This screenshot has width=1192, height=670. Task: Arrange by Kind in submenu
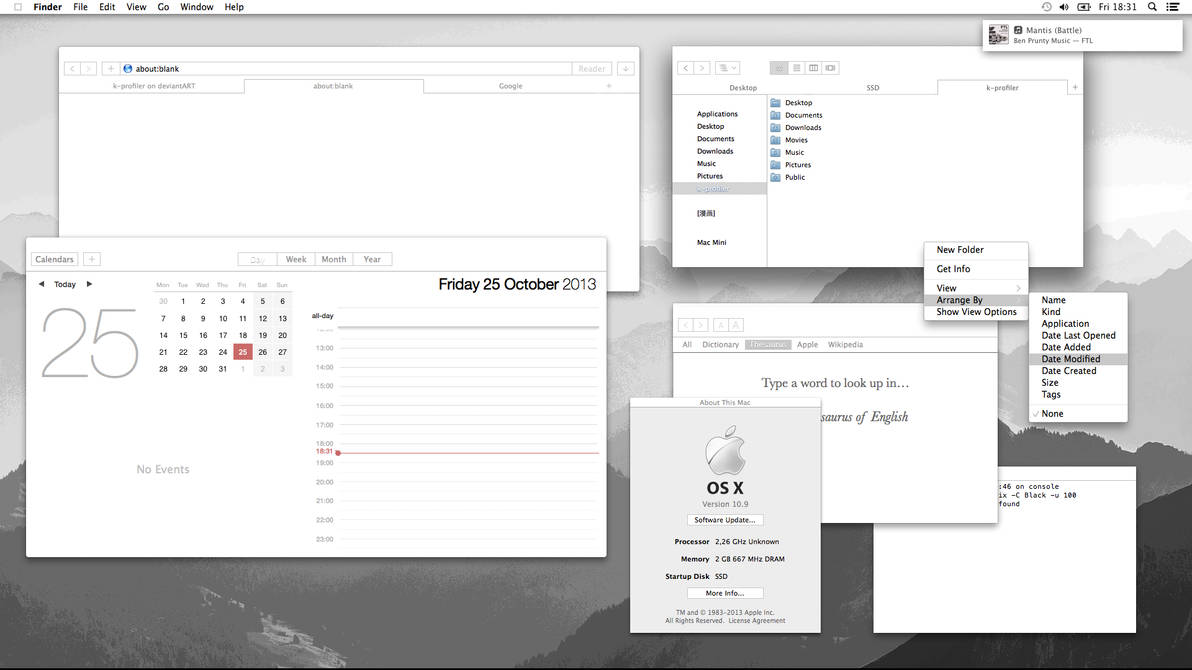(1079, 312)
